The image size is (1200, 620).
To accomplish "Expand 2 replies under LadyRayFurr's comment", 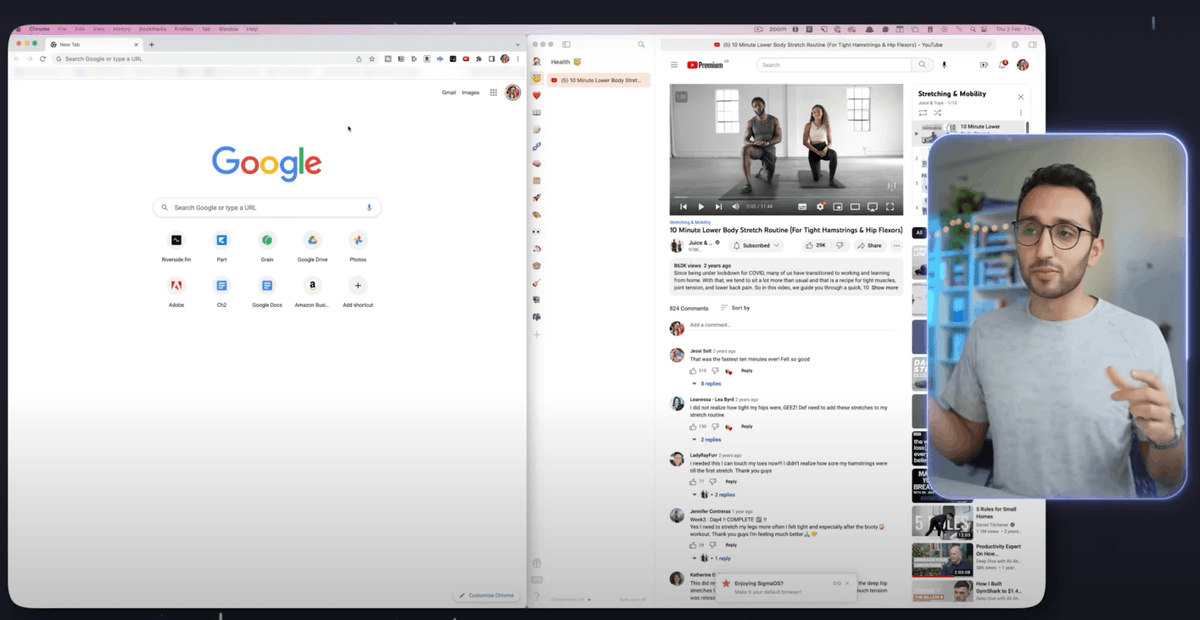I will pyautogui.click(x=714, y=494).
